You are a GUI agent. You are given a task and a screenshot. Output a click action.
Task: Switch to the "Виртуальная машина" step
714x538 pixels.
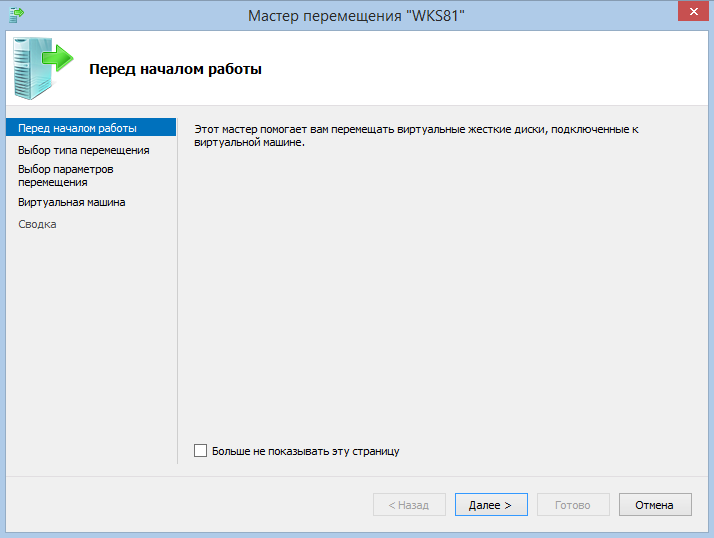(x=71, y=202)
